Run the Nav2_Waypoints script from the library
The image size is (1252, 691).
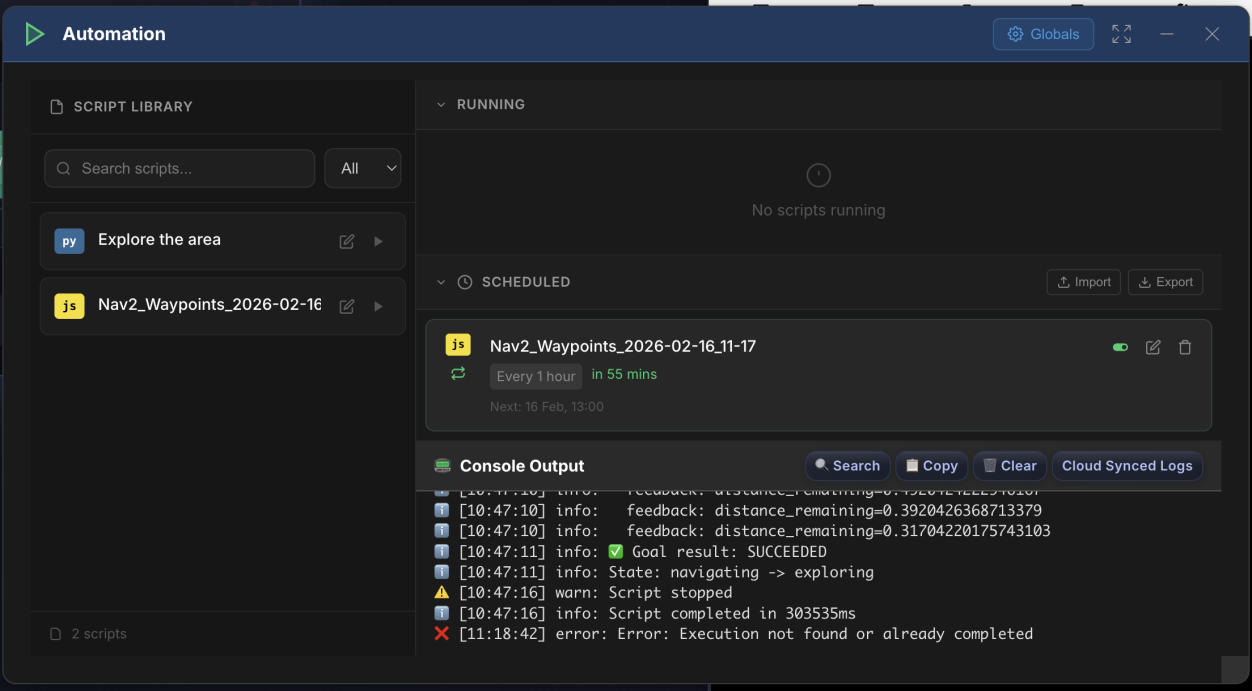(378, 306)
